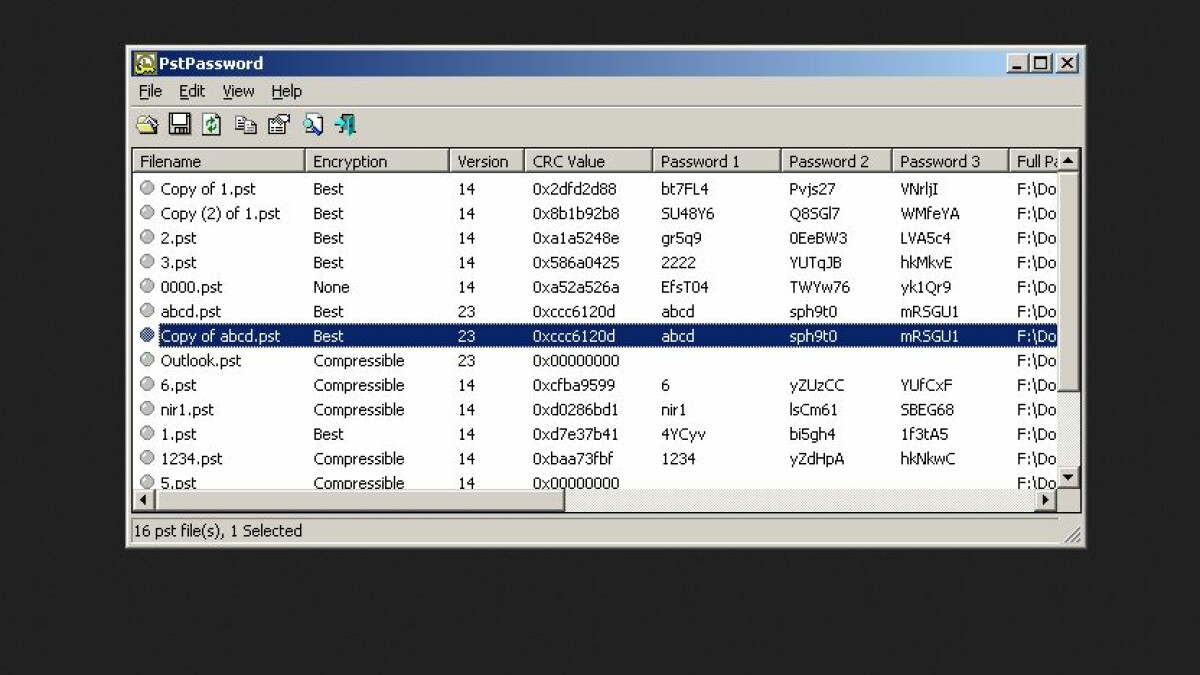Sort by the CRC Value column header
The height and width of the screenshot is (675, 1200).
(x=587, y=161)
